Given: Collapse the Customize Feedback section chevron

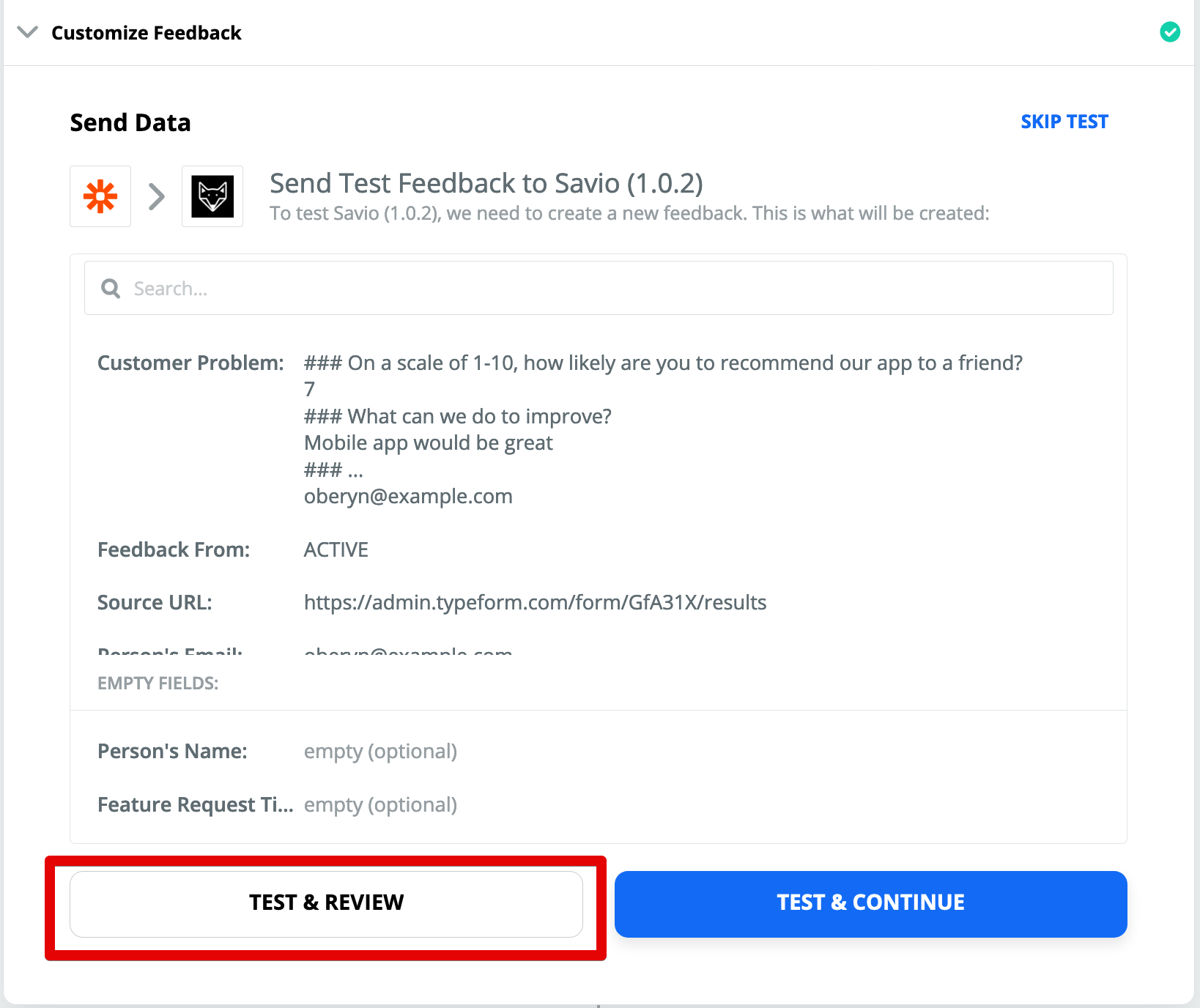Looking at the screenshot, I should (28, 32).
